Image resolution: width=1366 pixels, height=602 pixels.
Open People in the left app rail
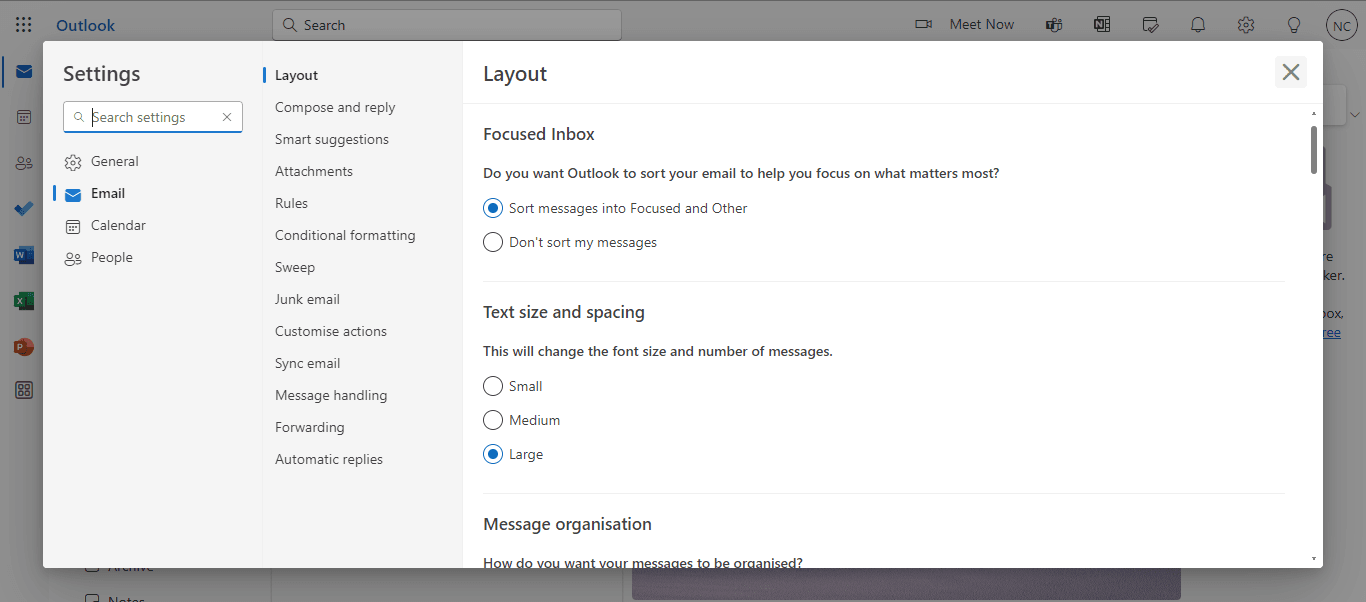[x=24, y=163]
